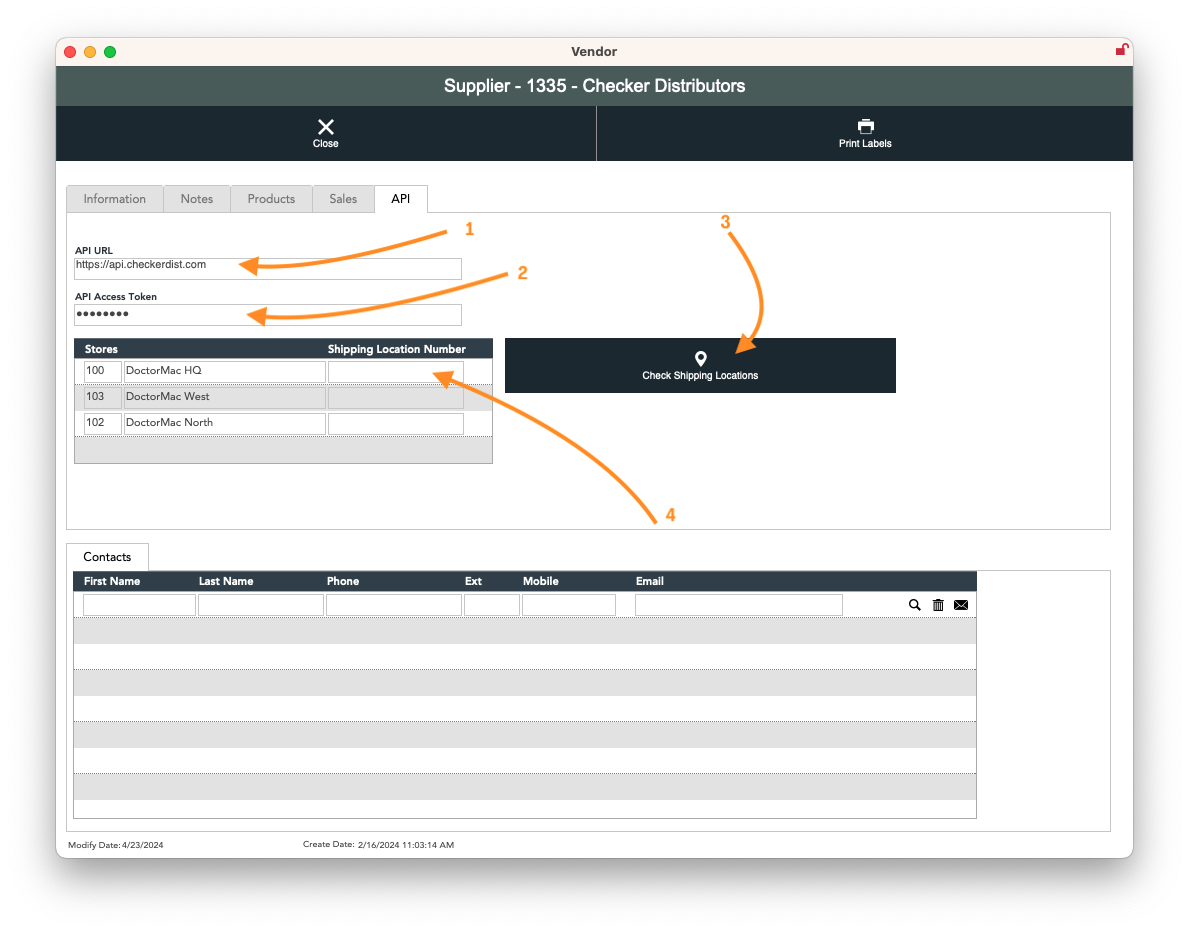Select the DoctorMac West store row

[x=224, y=397]
